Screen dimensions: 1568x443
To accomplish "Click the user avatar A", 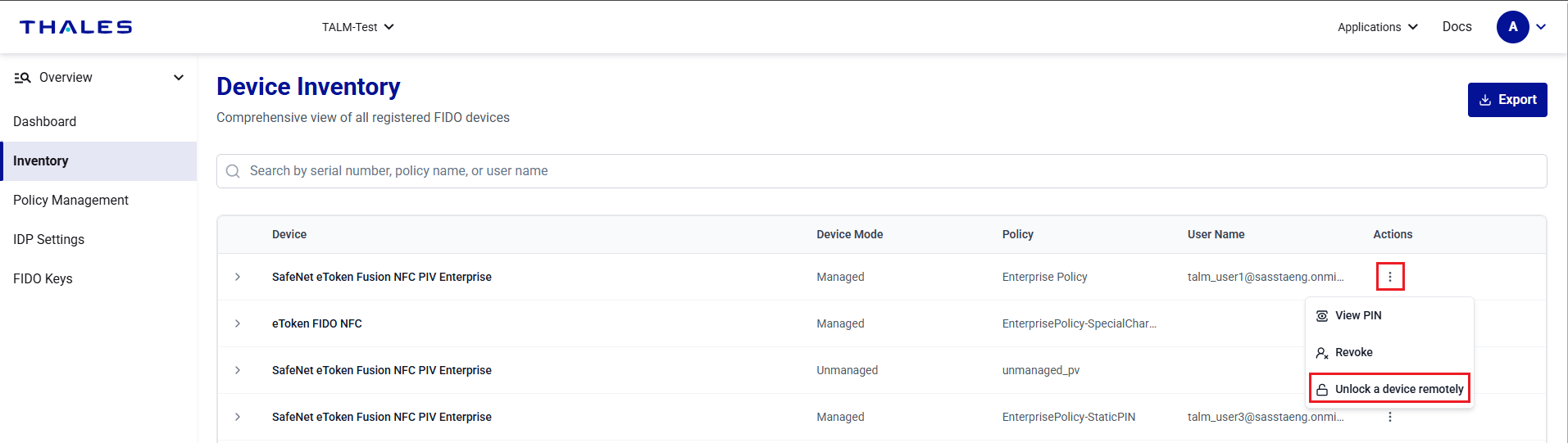I will pyautogui.click(x=1512, y=27).
